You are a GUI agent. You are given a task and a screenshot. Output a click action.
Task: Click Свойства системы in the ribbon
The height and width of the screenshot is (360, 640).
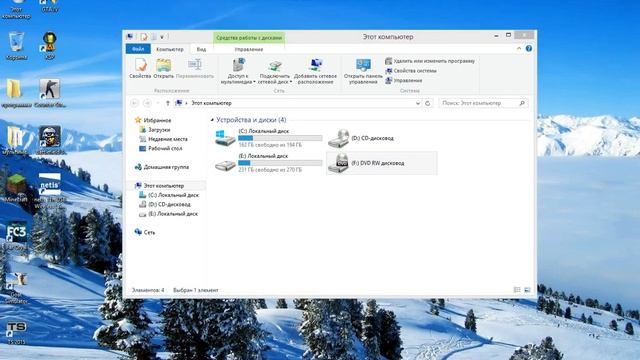click(411, 71)
